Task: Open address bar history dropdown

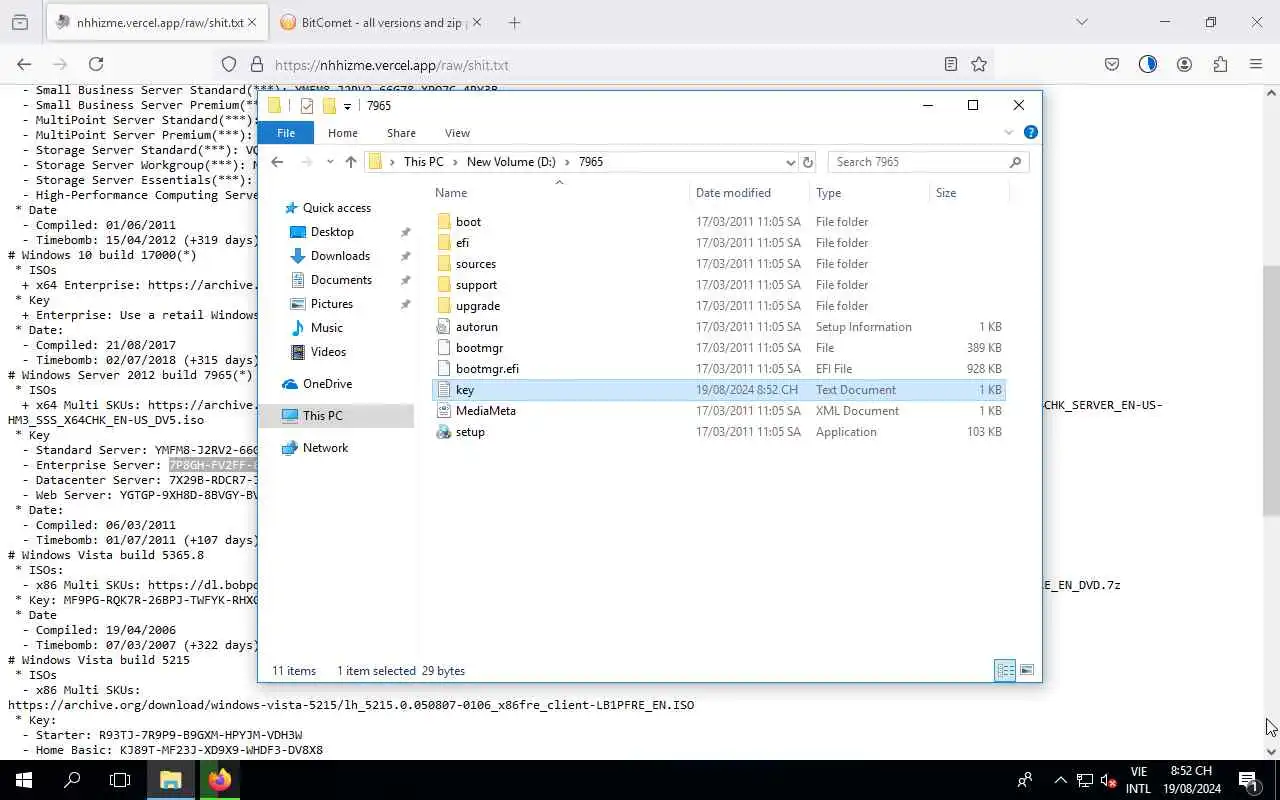Action: click(x=790, y=162)
